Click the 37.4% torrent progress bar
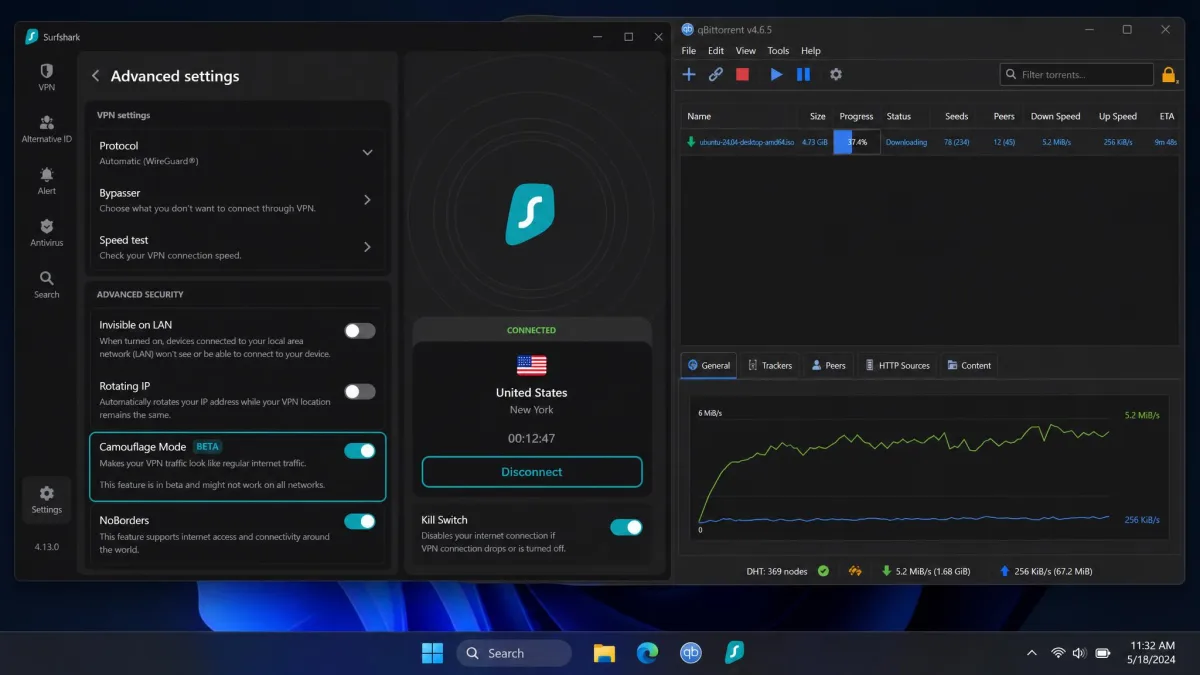This screenshot has height=675, width=1200. [856, 142]
